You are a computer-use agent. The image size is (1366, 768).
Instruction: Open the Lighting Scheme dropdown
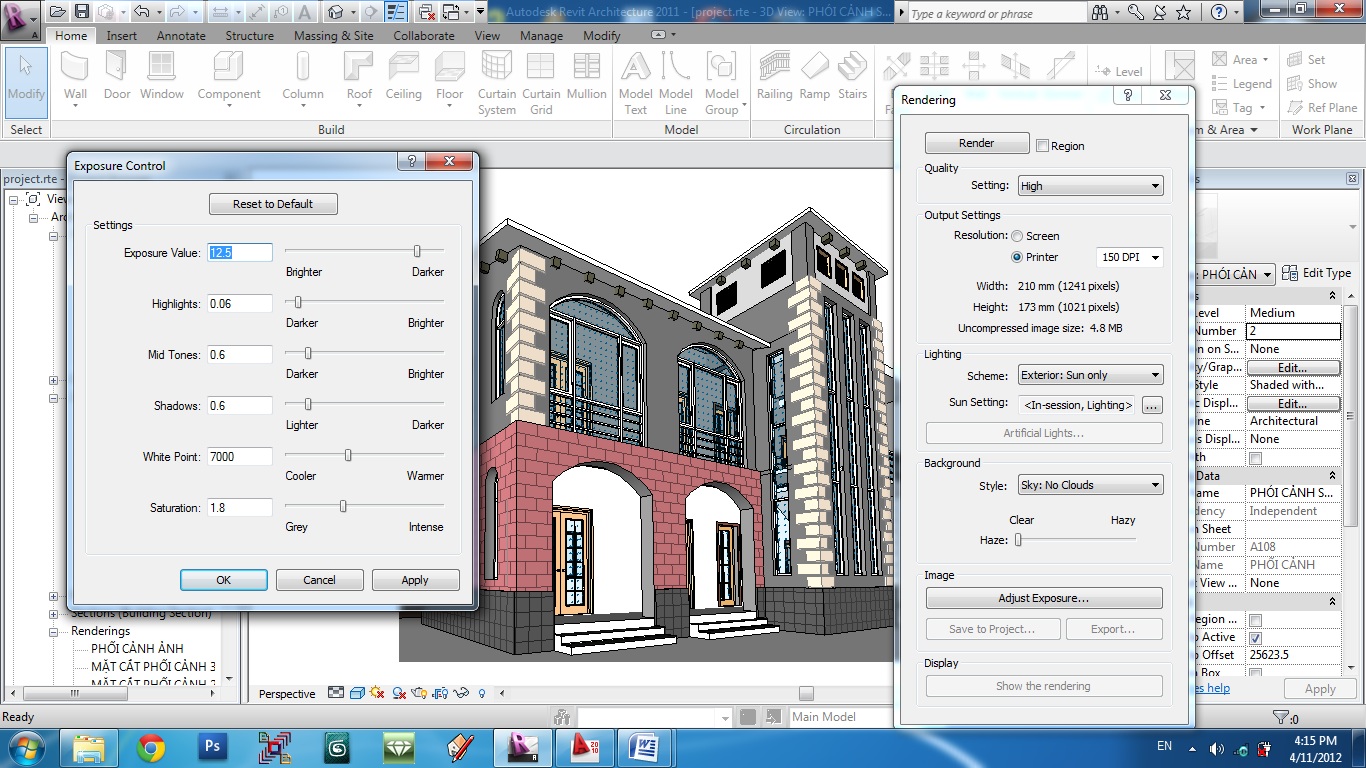[x=1090, y=375]
